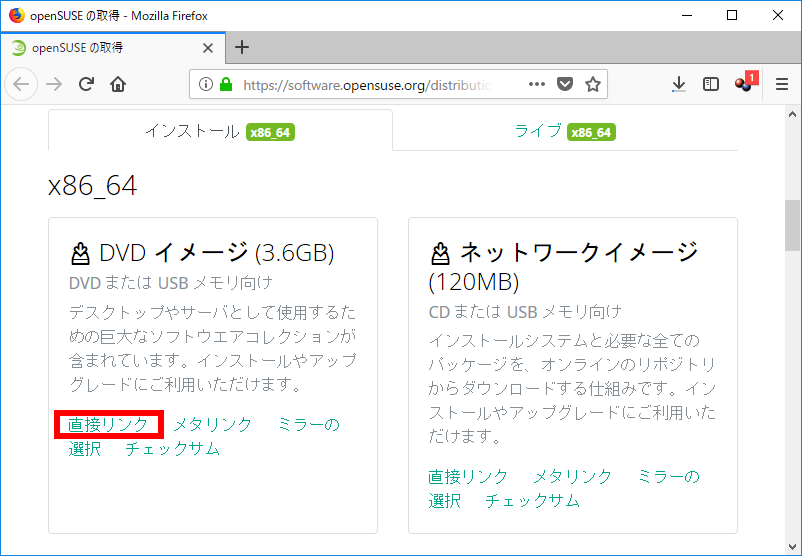
Task: Click ミラーの選択 under ネットワークイメージ
Action: tap(564, 488)
